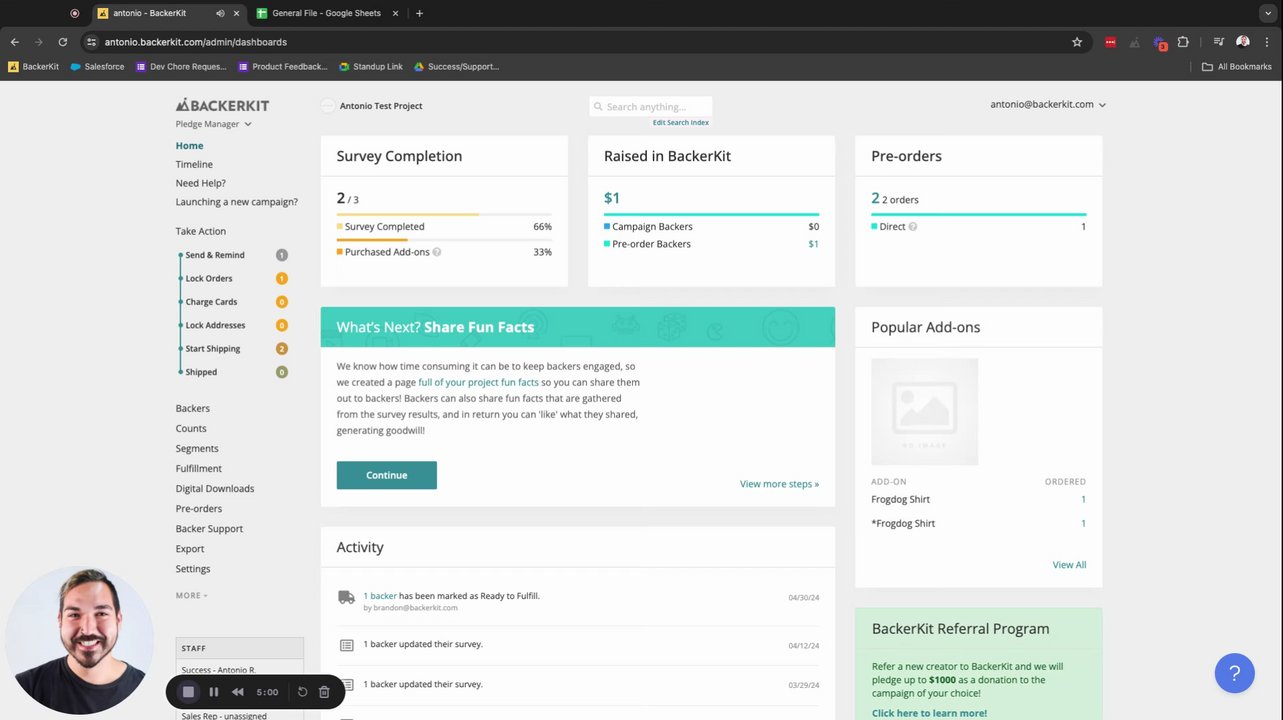The height and width of the screenshot is (720, 1283).
Task: Restart the recording with the circular arrow
Action: coord(302,692)
